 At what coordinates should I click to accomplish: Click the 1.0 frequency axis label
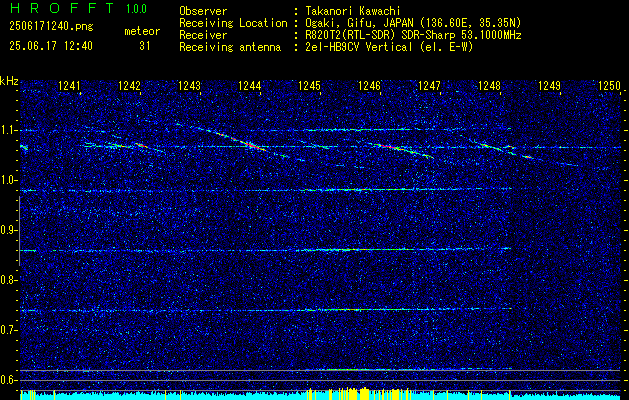pyautogui.click(x=8, y=181)
